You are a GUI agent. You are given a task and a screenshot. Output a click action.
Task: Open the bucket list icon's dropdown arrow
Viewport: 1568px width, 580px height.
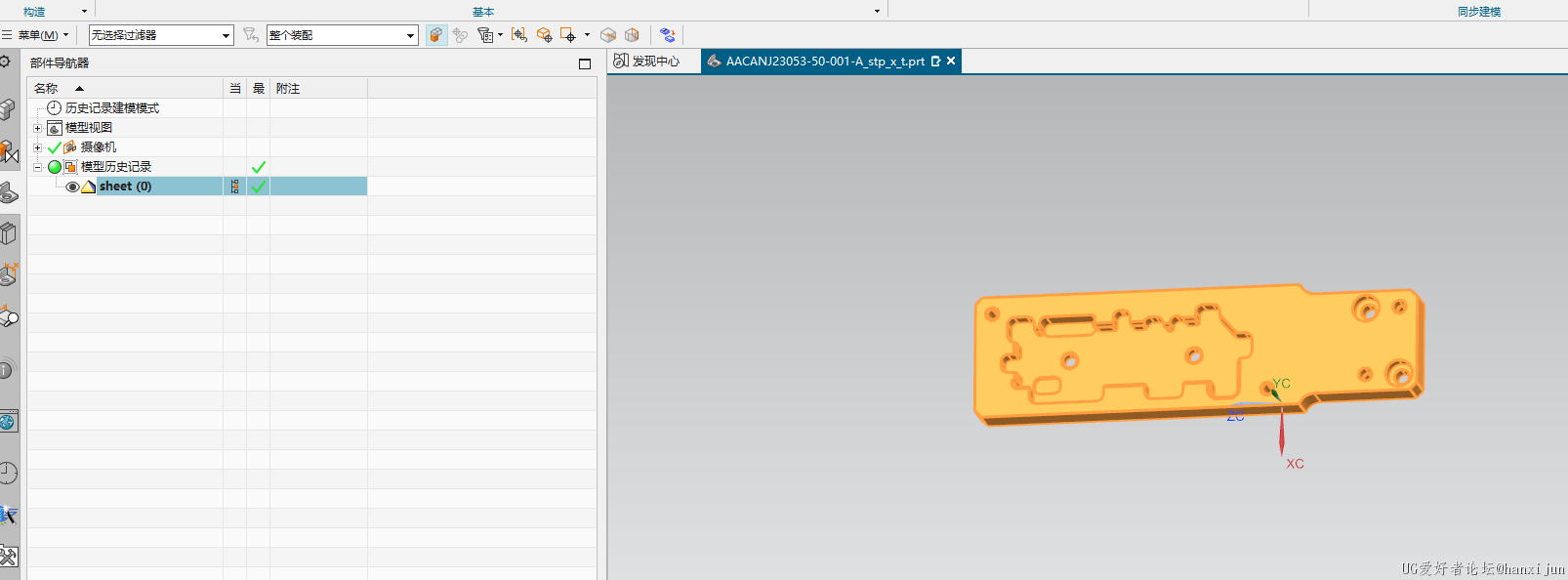[x=500, y=35]
